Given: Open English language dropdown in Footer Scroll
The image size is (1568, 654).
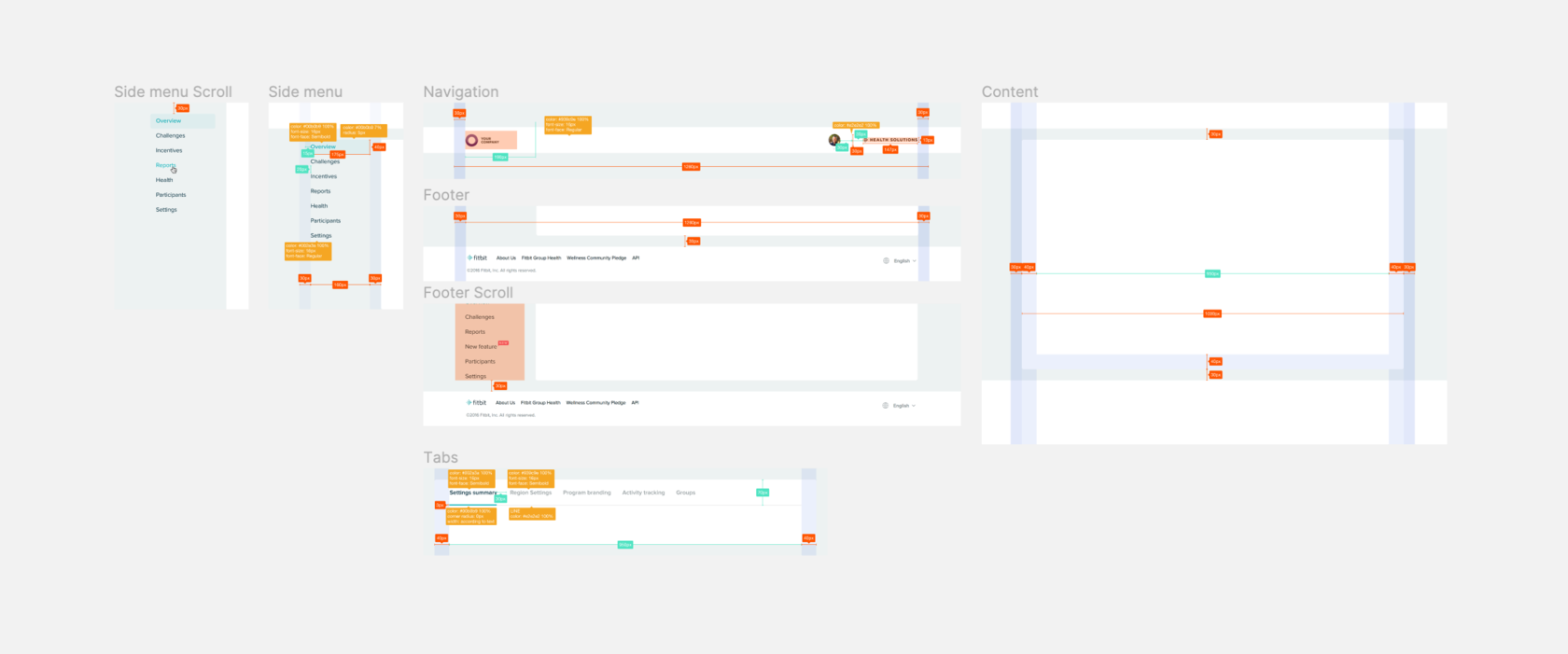Looking at the screenshot, I should [903, 405].
